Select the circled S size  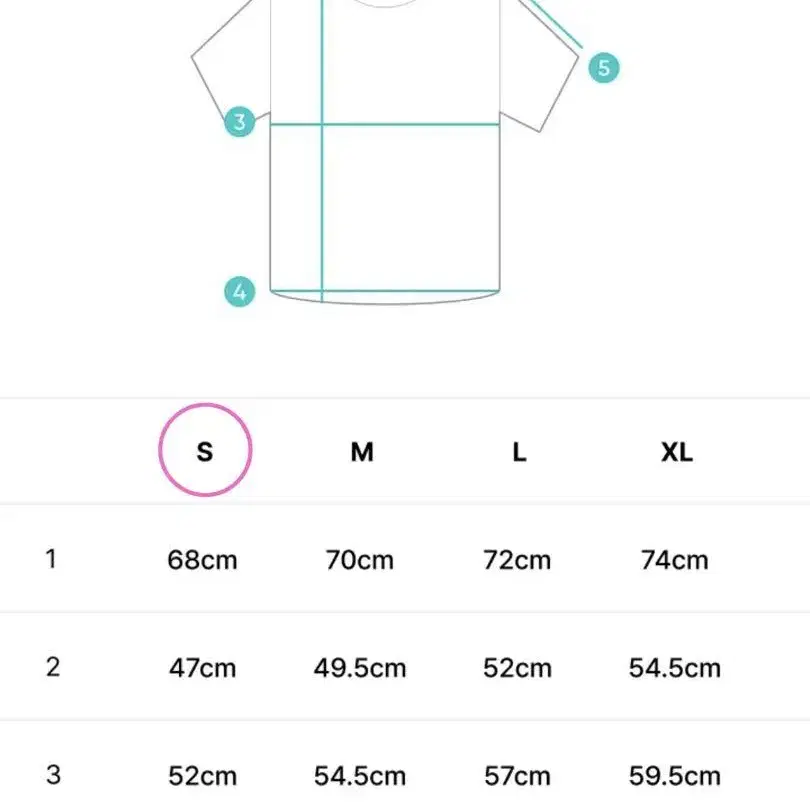pyautogui.click(x=205, y=450)
